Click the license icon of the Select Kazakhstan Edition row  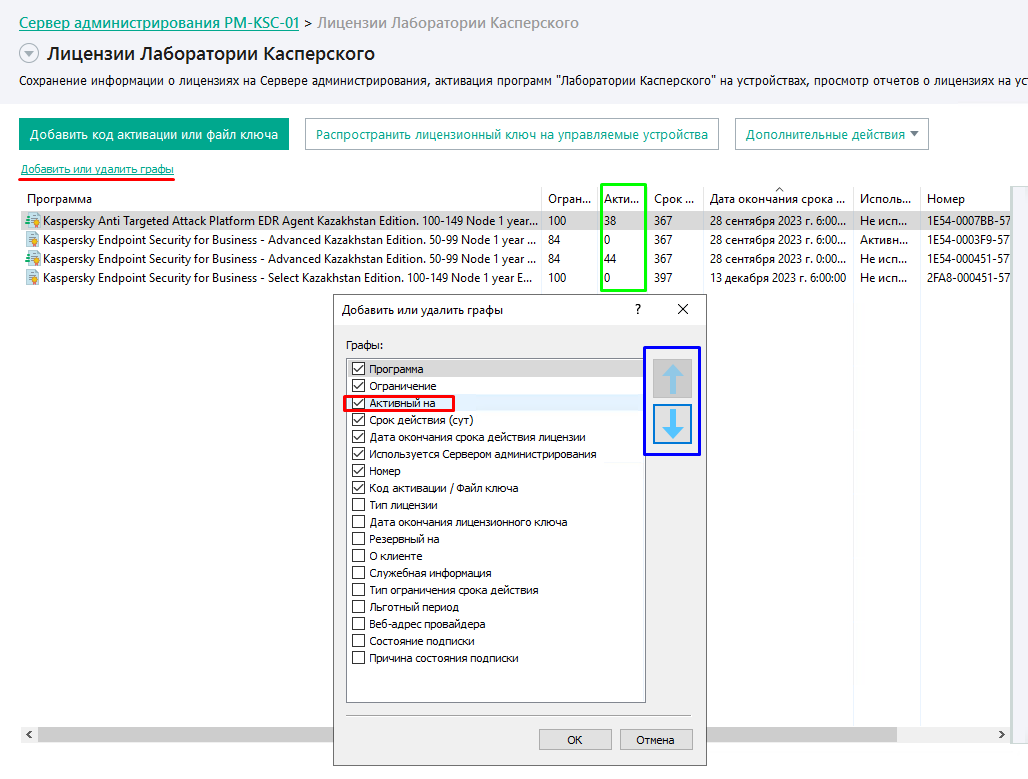click(32, 278)
